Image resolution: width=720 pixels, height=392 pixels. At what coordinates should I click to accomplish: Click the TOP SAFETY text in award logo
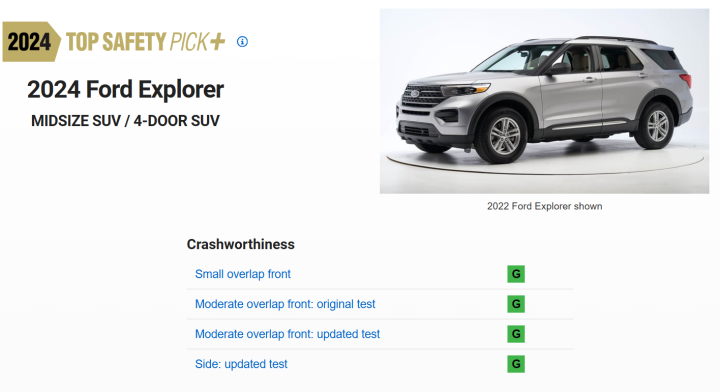pyautogui.click(x=116, y=42)
